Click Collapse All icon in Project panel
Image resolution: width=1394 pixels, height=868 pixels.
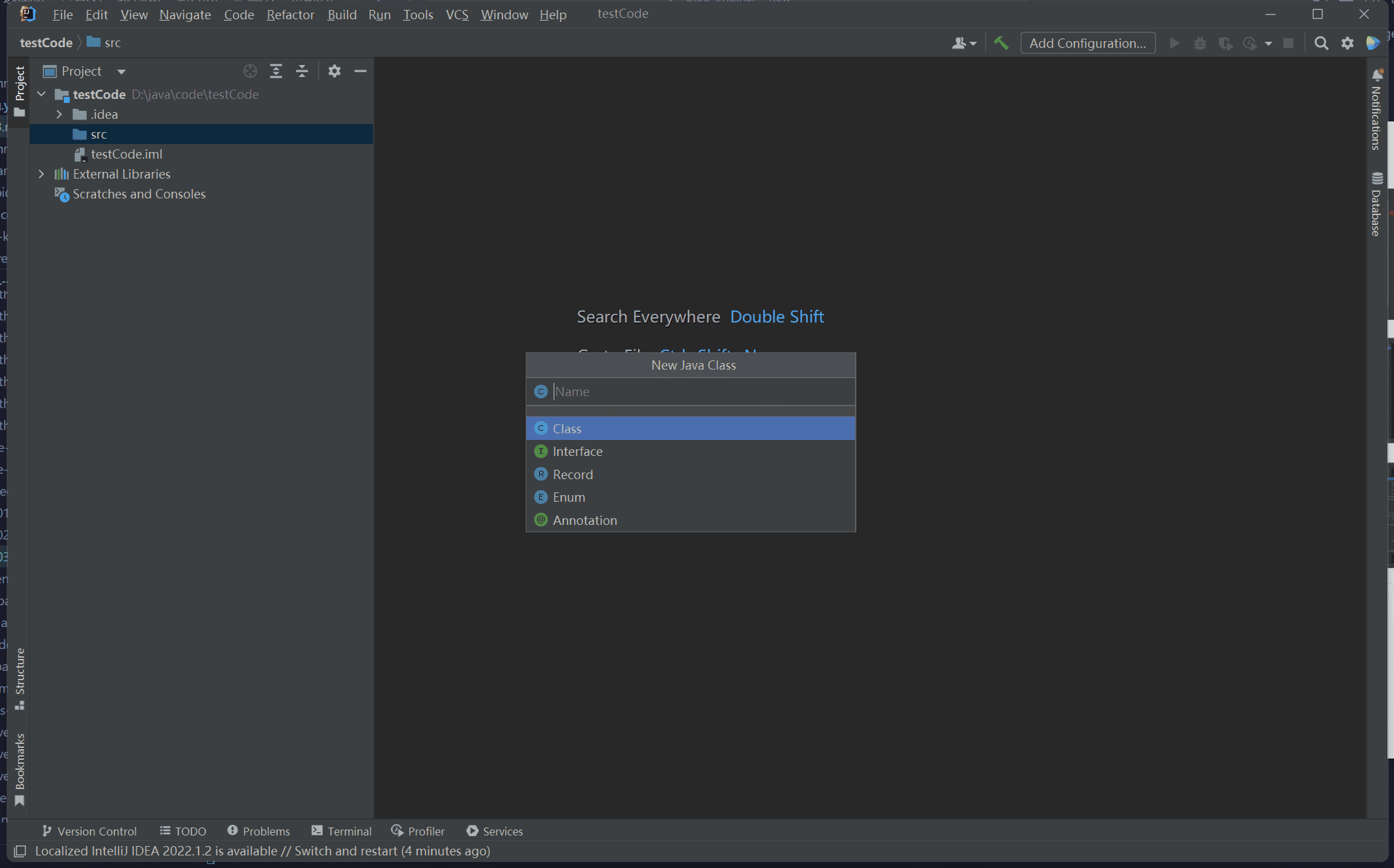302,71
